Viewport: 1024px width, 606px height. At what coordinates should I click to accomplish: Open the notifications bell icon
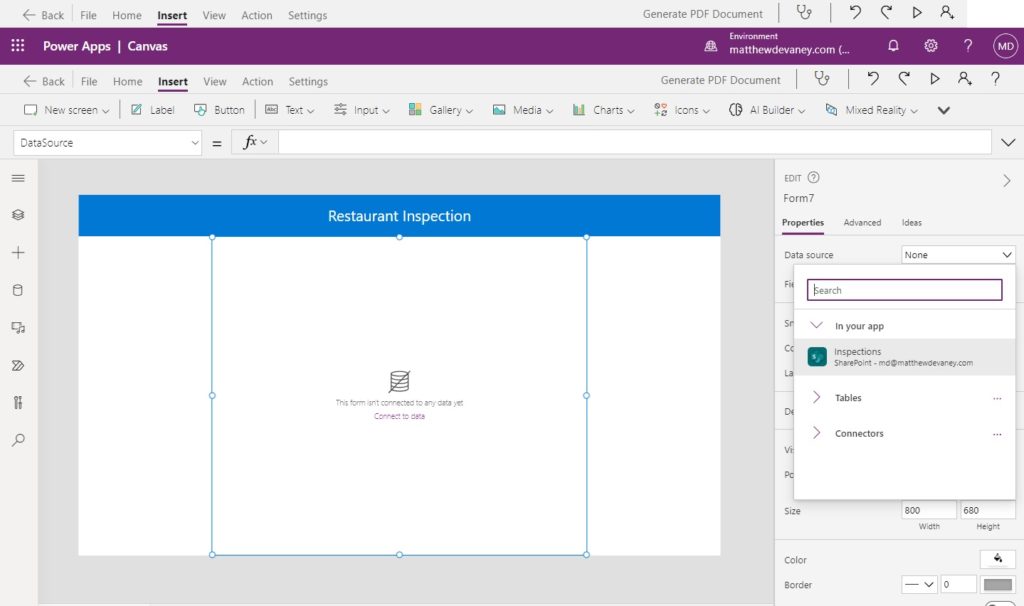tap(893, 46)
